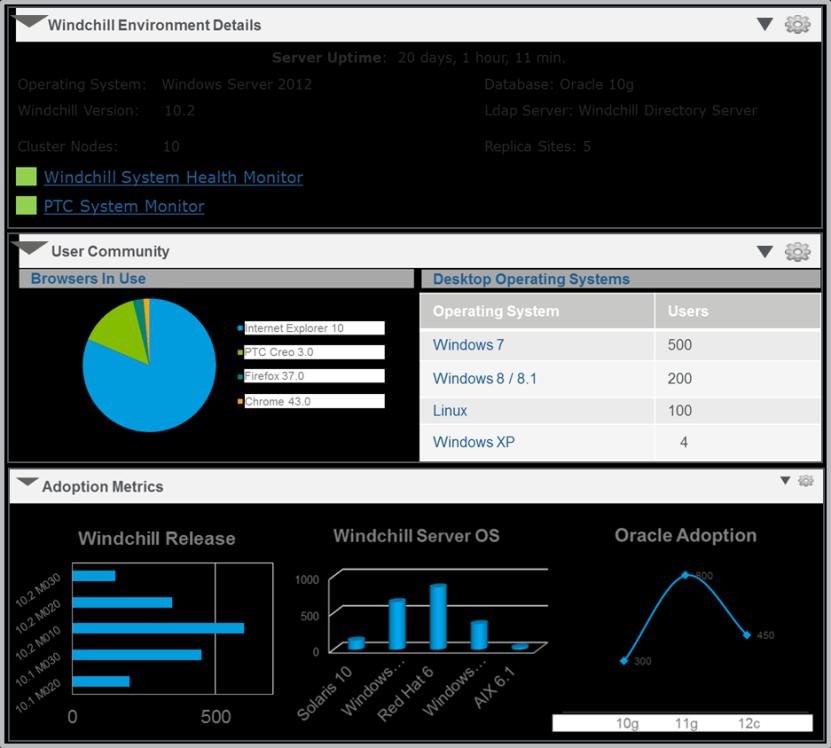Click the "Replica Sites: 5" text

coord(537,146)
